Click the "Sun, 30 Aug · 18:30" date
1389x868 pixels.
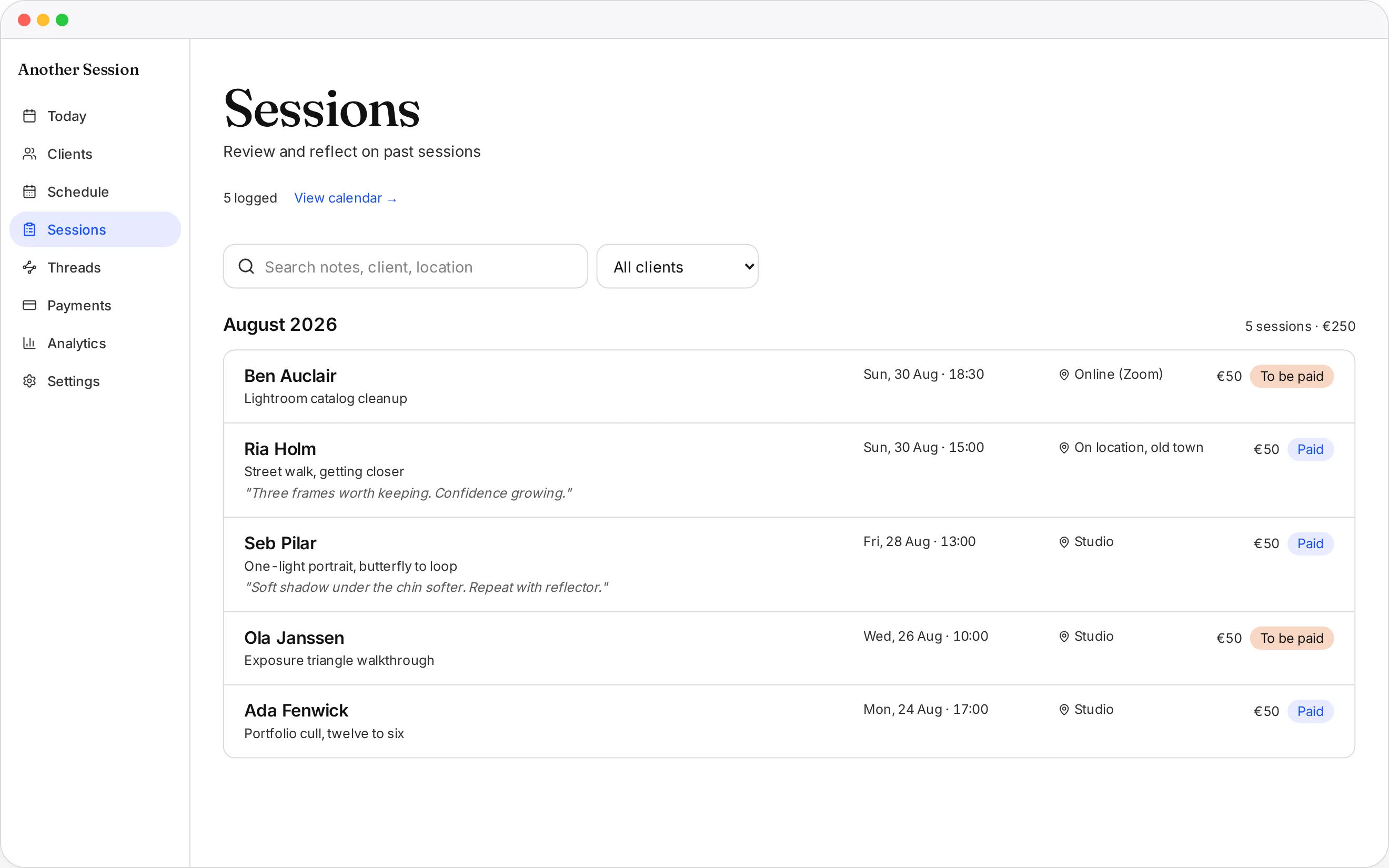click(x=923, y=375)
